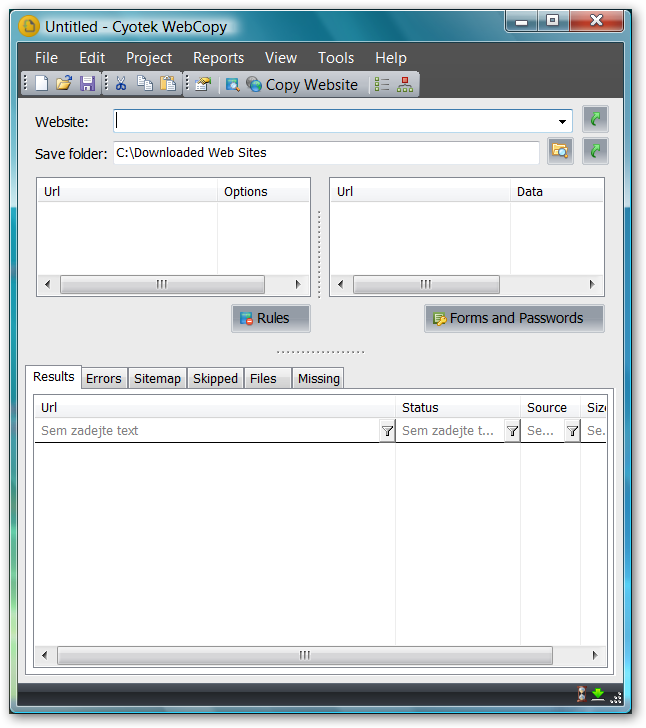Create a new project with the New icon
Screen dimensions: 646x728
tap(42, 84)
